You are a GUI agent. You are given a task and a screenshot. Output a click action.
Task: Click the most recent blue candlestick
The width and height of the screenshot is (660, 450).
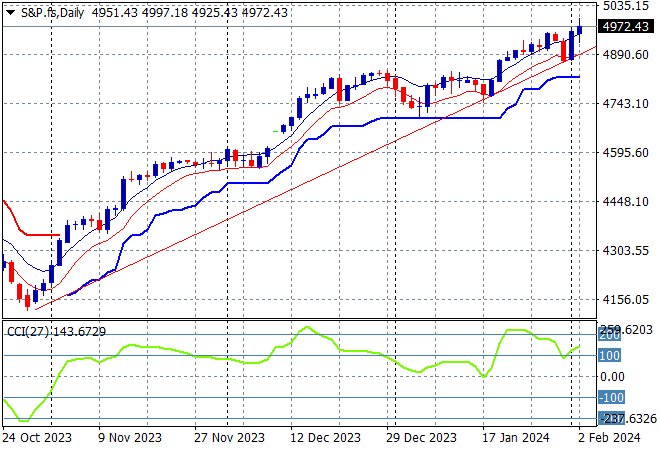(x=580, y=31)
